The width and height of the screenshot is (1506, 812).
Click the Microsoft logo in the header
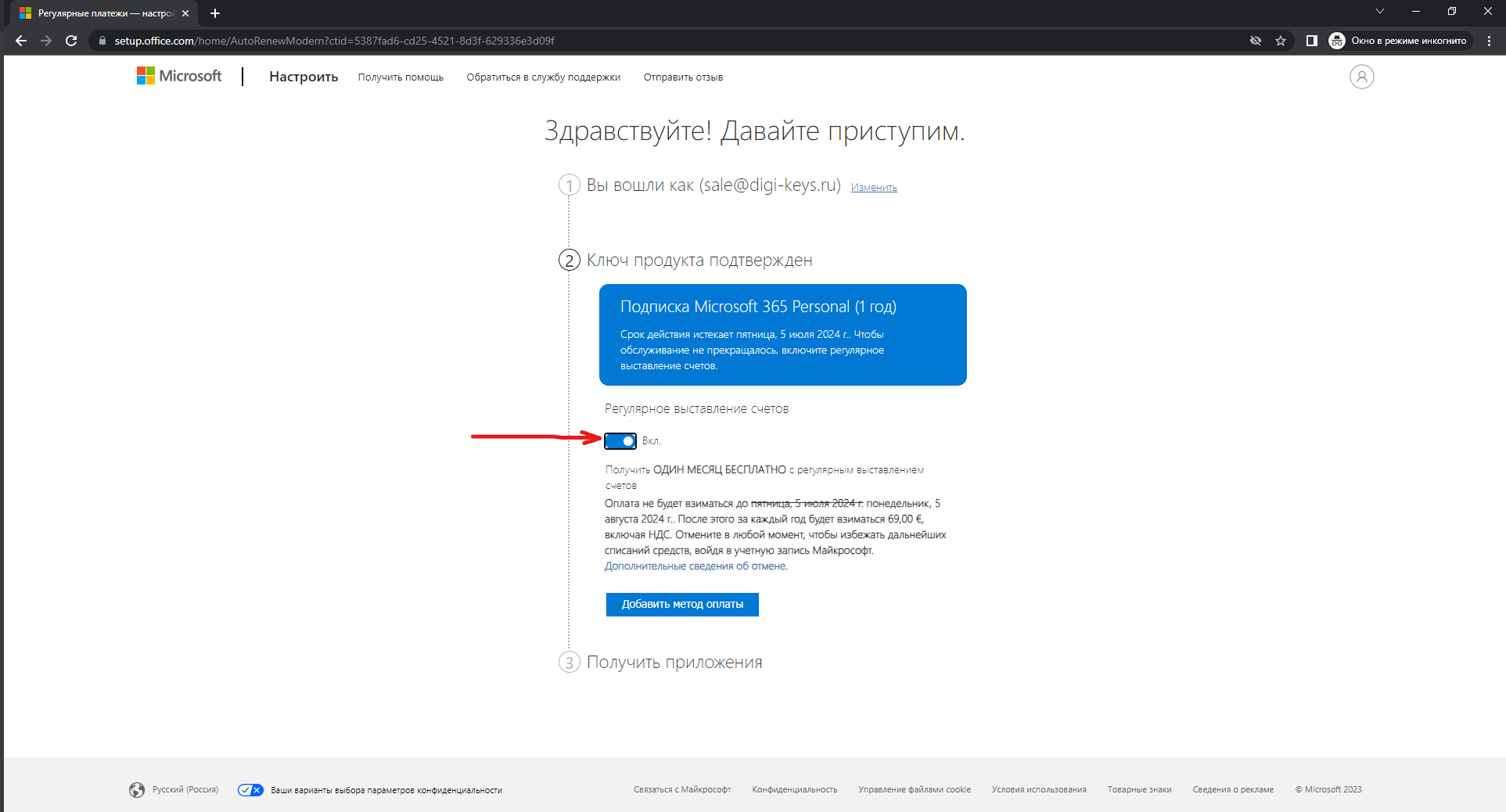[x=179, y=76]
